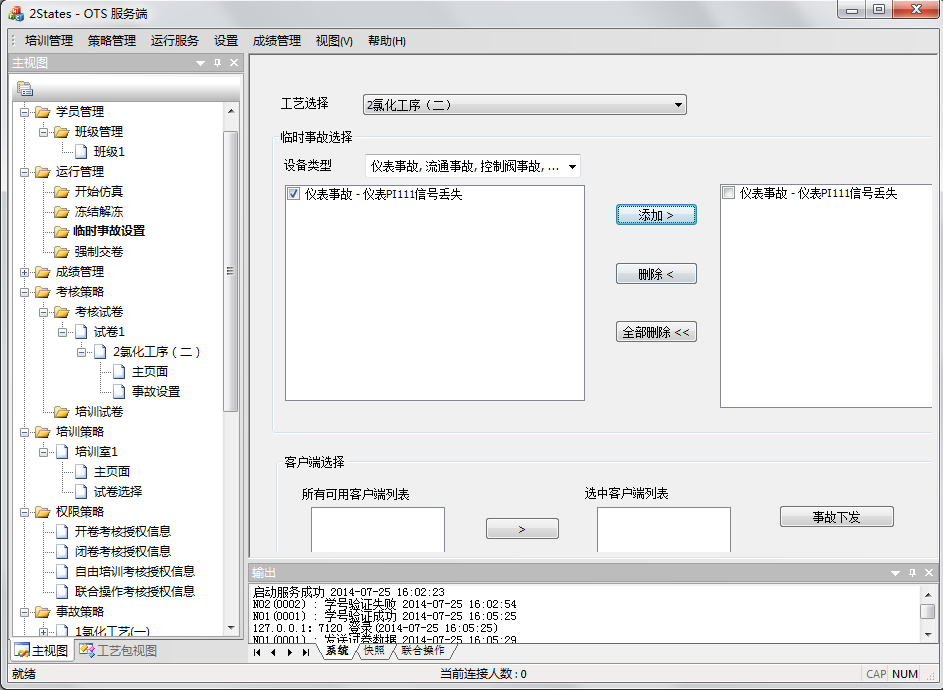Screen dimensions: 943x690
Task: Select 主页面 under 2氯化工序(二)
Action: (150, 372)
